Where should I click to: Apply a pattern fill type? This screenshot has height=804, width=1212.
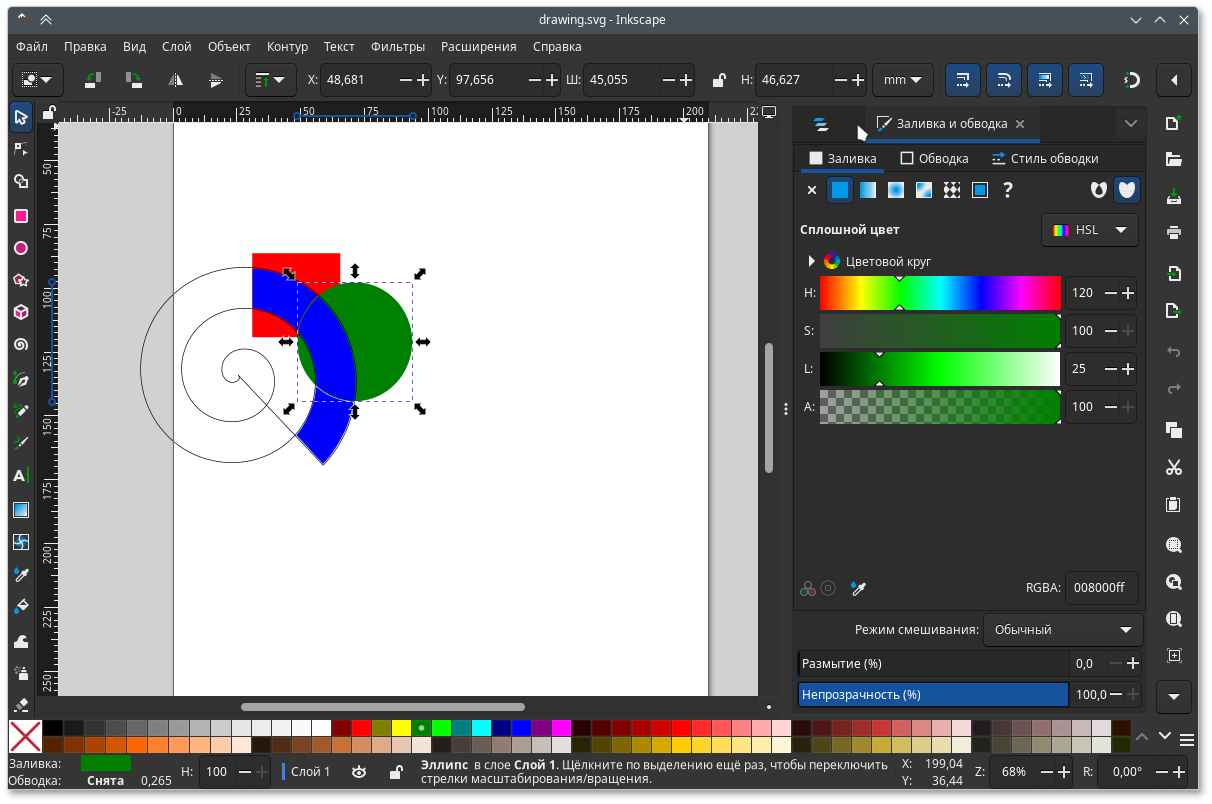point(952,190)
